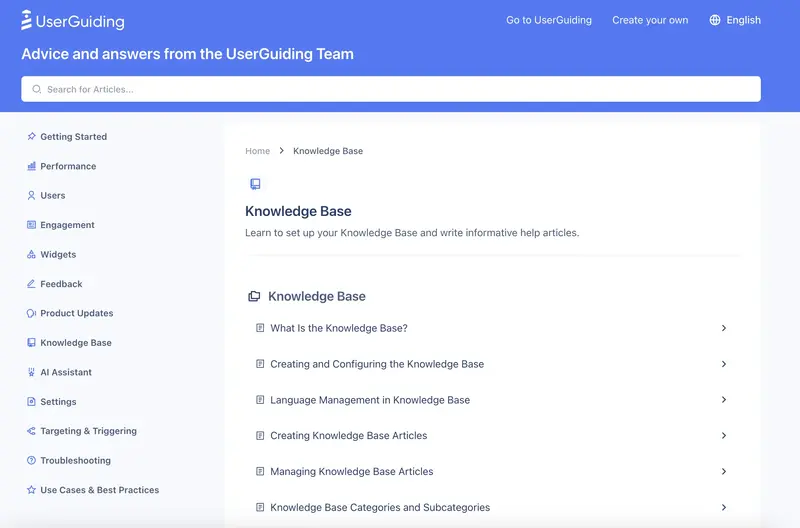This screenshot has width=800, height=528.
Task: Click document icon for Creating and Configuring article
Action: (x=260, y=364)
